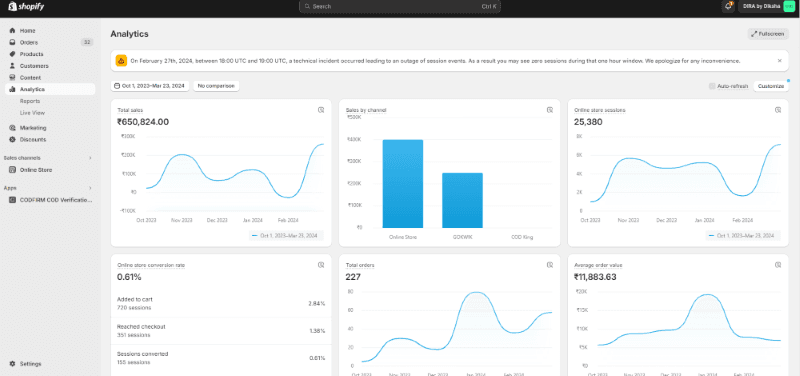
Task: Dismiss the technical incident notice
Action: click(780, 61)
